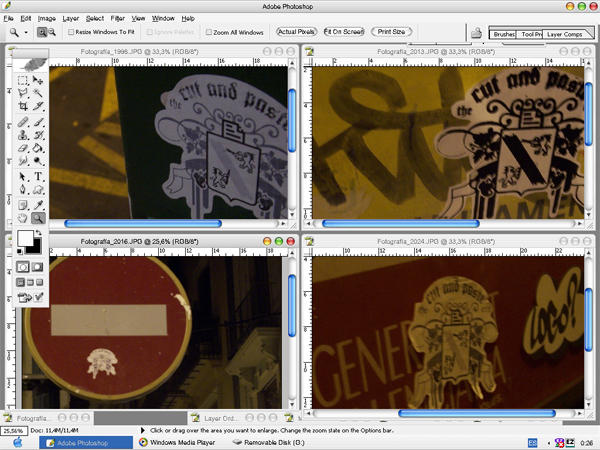Choose Full Screen with Menu Bar mode

[x=30, y=283]
